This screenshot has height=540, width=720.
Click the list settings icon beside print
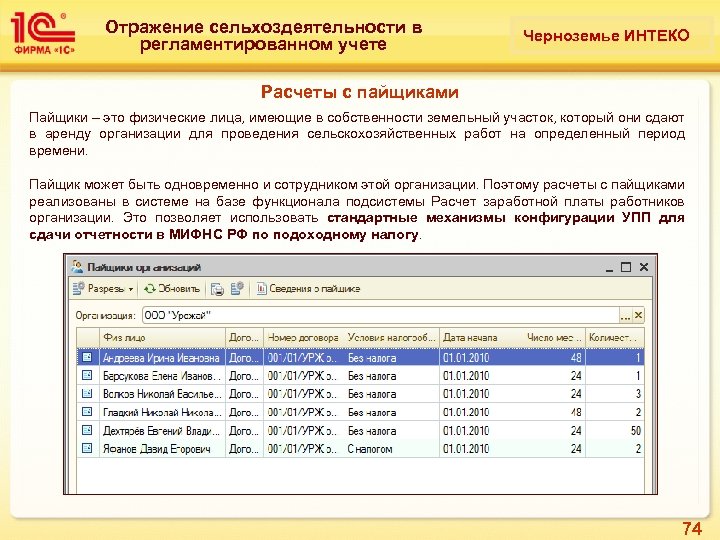[x=237, y=289]
